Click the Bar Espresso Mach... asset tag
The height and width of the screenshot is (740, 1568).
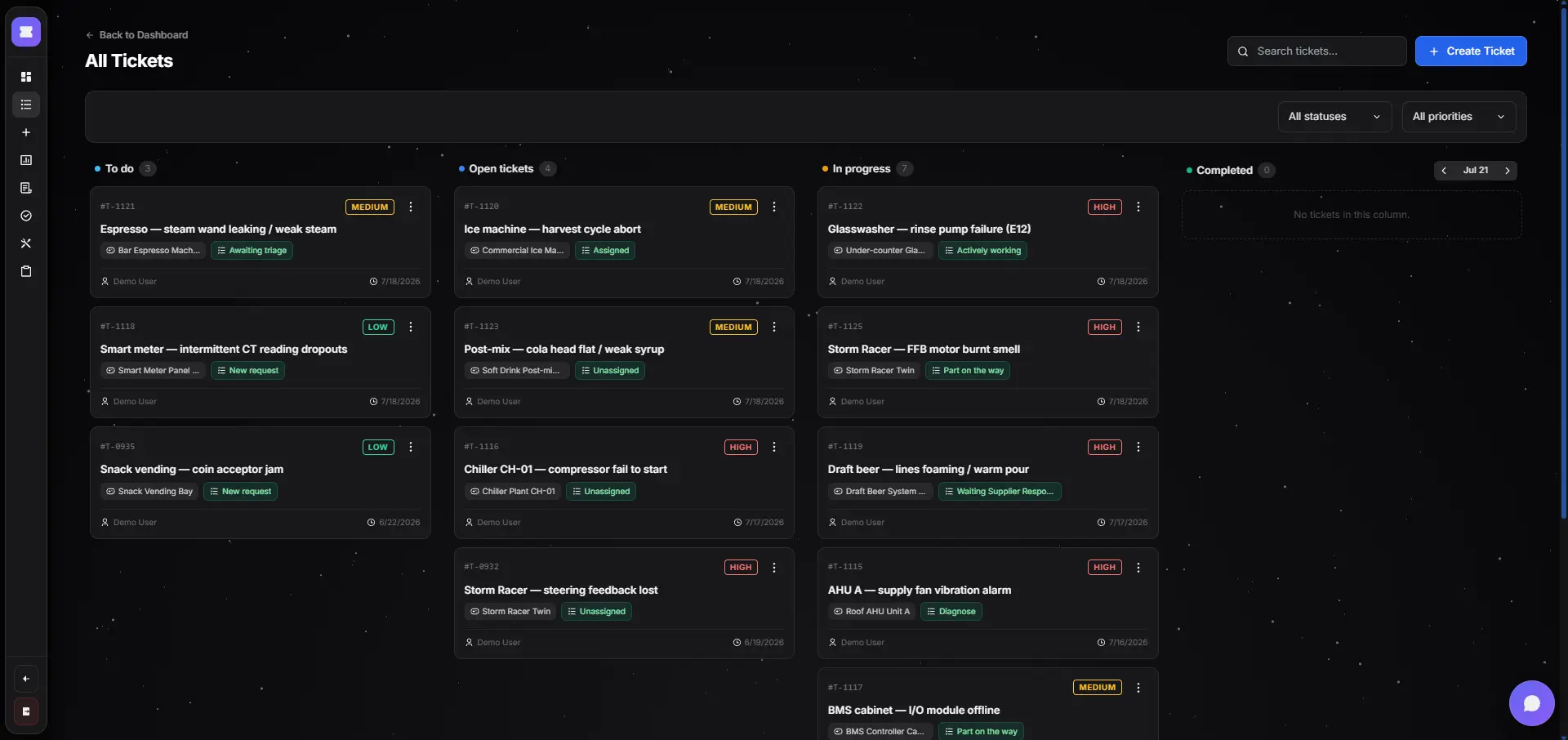coord(153,251)
